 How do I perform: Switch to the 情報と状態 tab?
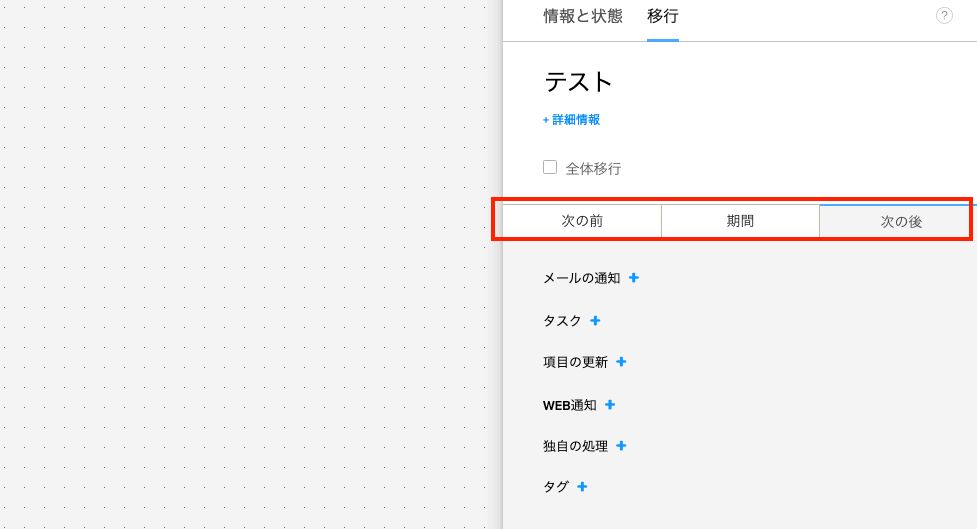pyautogui.click(x=583, y=16)
